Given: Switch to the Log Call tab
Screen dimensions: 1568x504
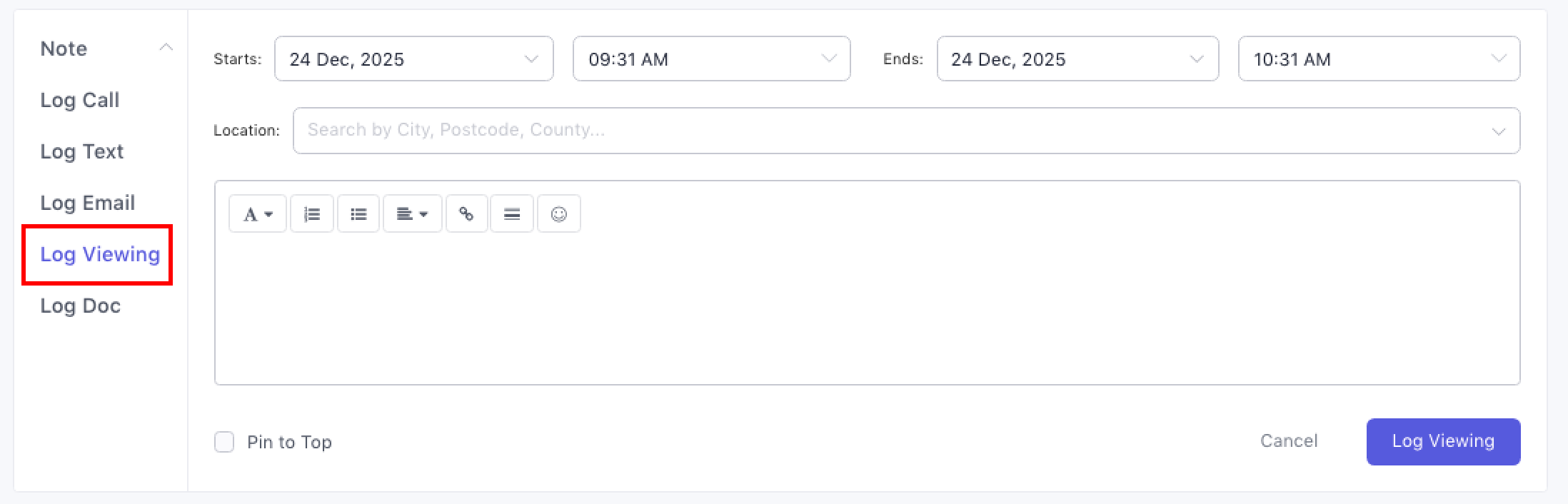Looking at the screenshot, I should tap(80, 100).
